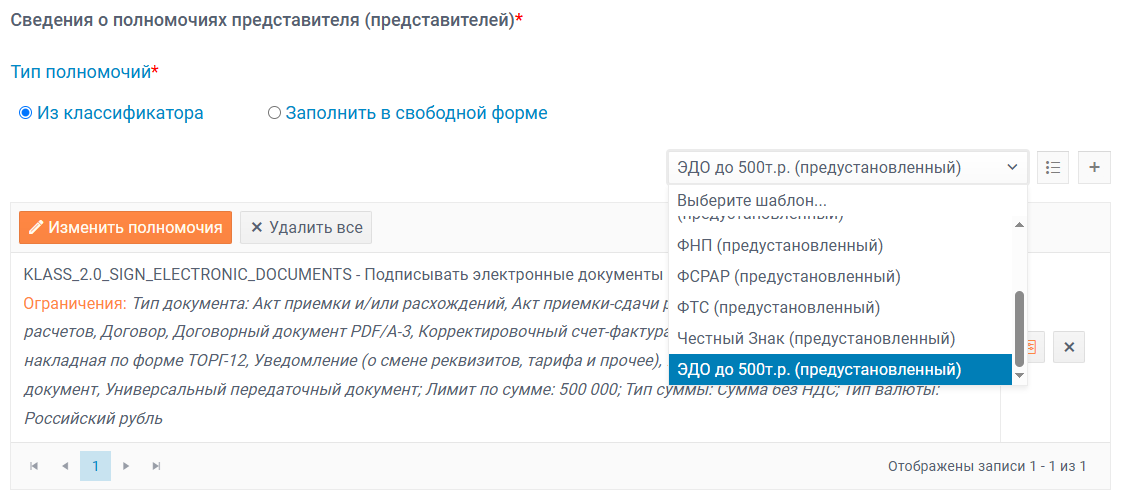Go to next page arrow
The height and width of the screenshot is (496, 1125).
coord(126,466)
